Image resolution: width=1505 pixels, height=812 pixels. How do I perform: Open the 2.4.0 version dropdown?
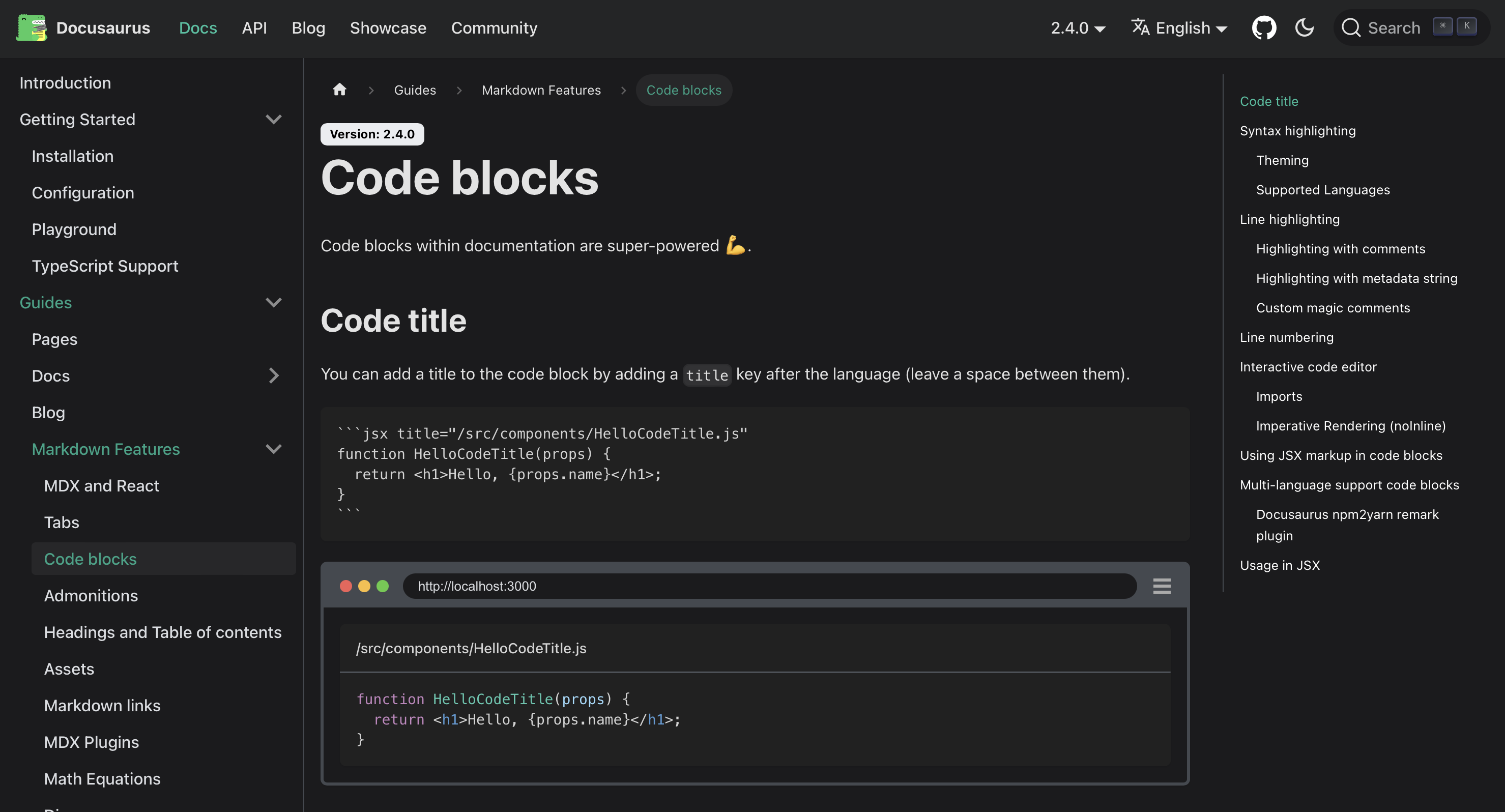1078,28
